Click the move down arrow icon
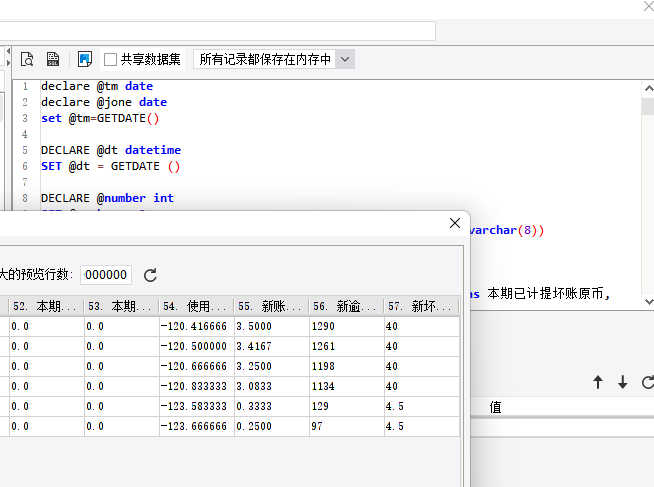 622,382
